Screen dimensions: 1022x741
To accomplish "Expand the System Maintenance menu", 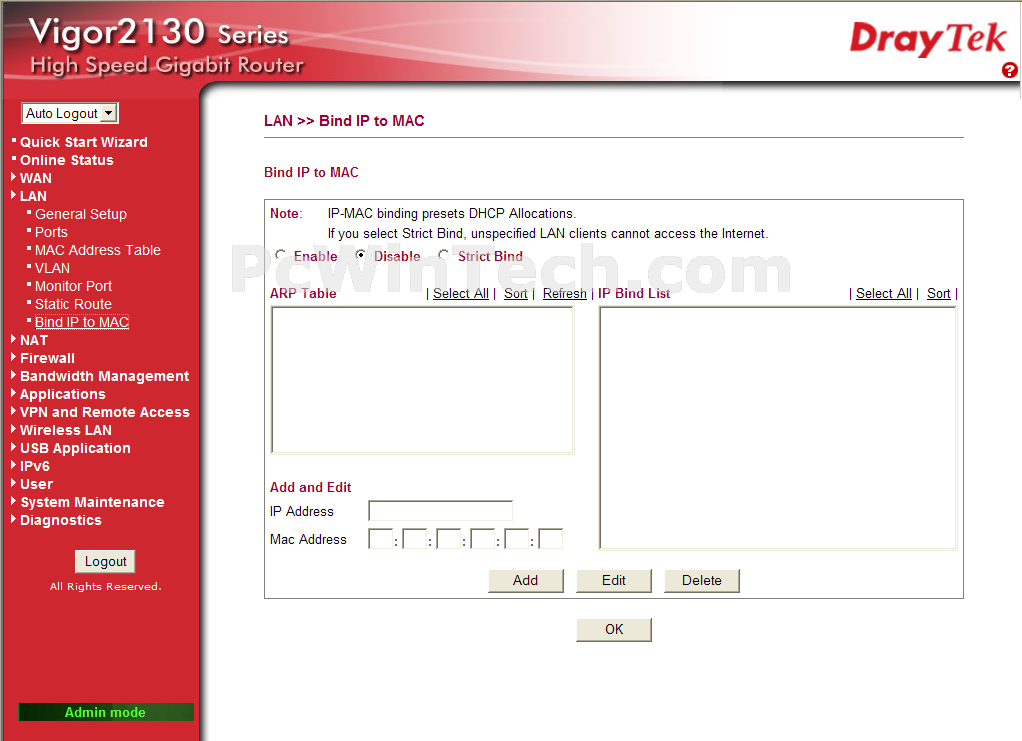I will (x=92, y=502).
